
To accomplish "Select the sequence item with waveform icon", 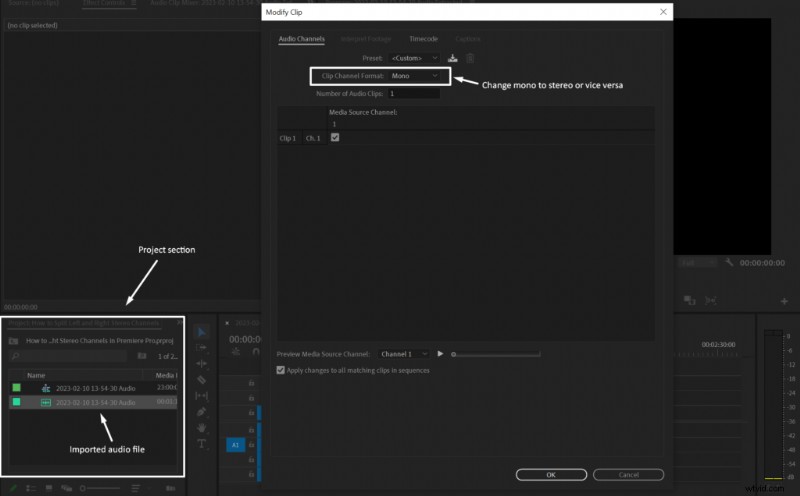I will click(95, 388).
